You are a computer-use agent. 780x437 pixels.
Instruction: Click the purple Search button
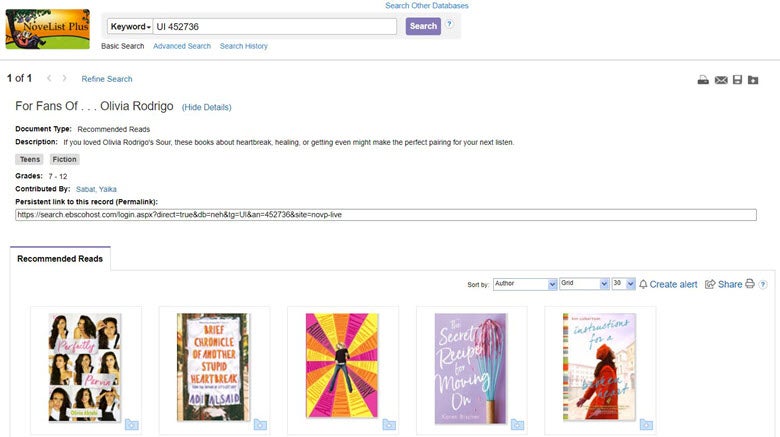click(x=423, y=26)
